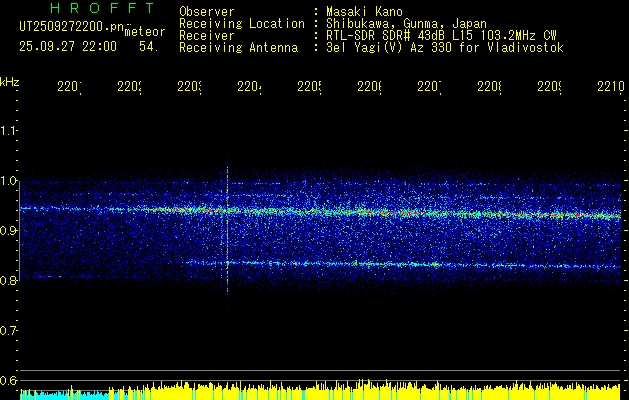Click the word 'meteor' under the file name
This screenshot has width=629, height=400.
tap(144, 32)
